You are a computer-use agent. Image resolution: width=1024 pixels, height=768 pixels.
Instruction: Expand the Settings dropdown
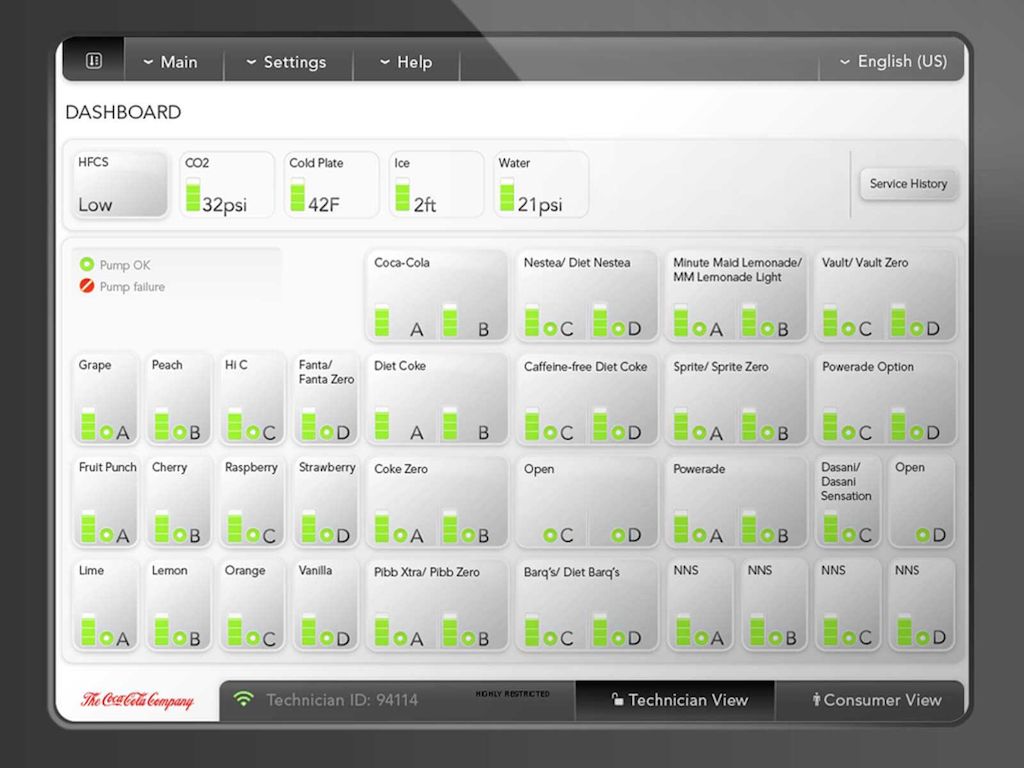pos(288,61)
